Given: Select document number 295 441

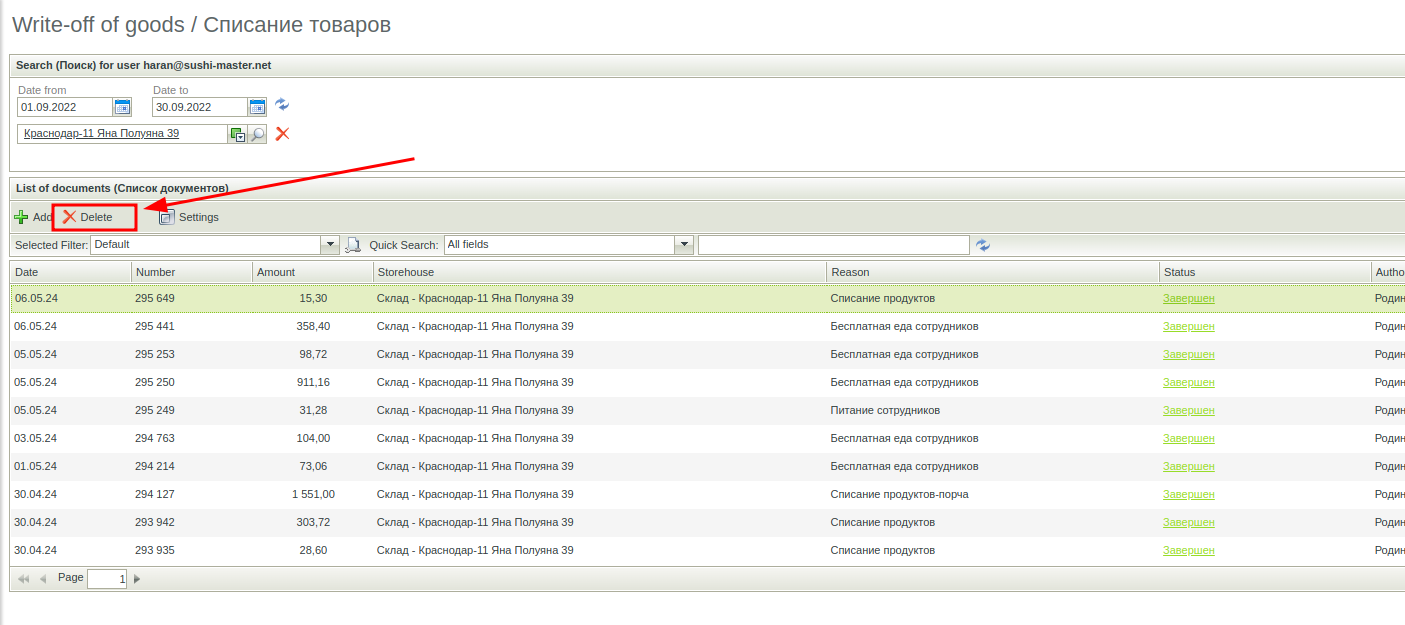Looking at the screenshot, I should point(155,326).
